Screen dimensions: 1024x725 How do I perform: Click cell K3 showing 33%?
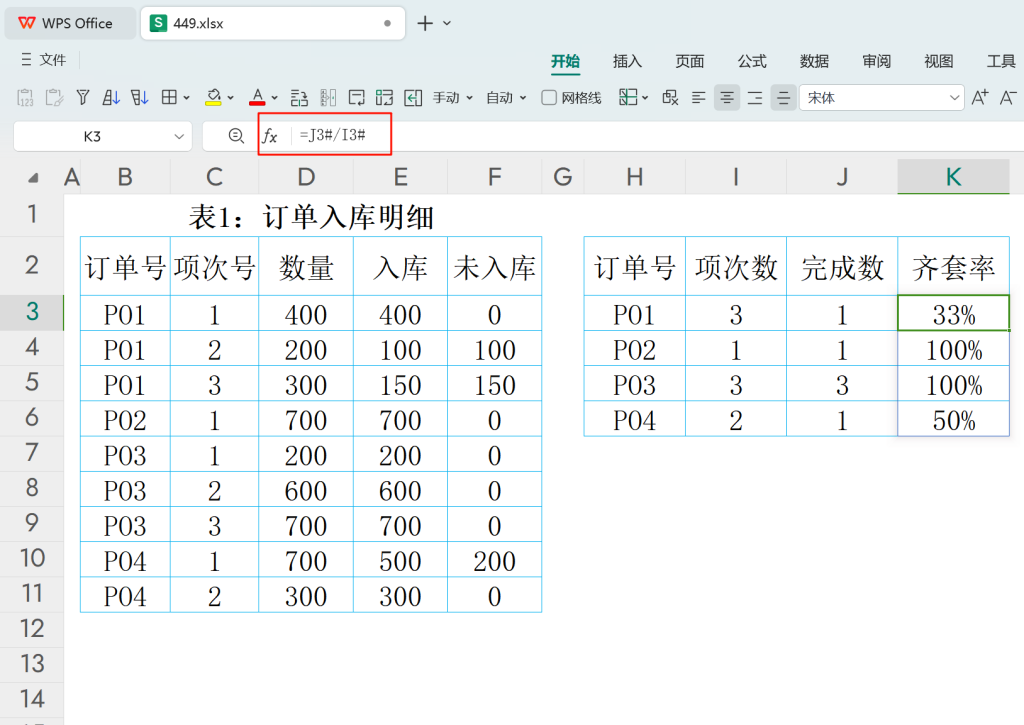[953, 313]
